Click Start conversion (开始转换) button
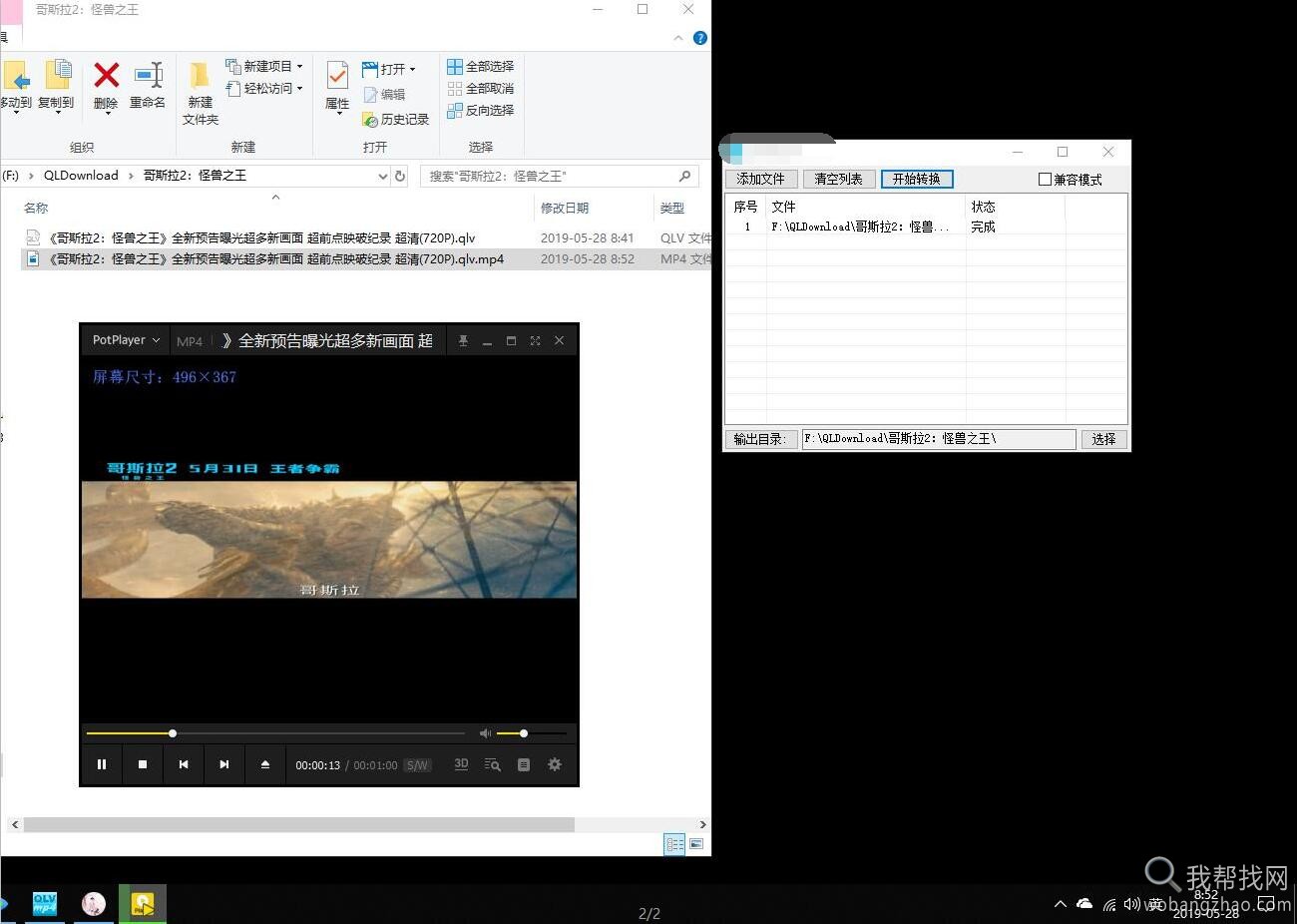Viewport: 1297px width, 924px height. [x=917, y=179]
